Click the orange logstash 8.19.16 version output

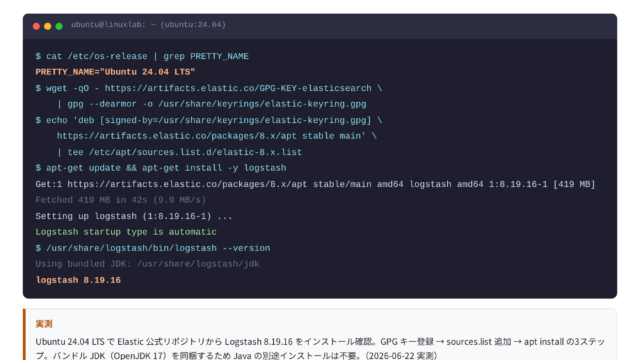click(78, 280)
